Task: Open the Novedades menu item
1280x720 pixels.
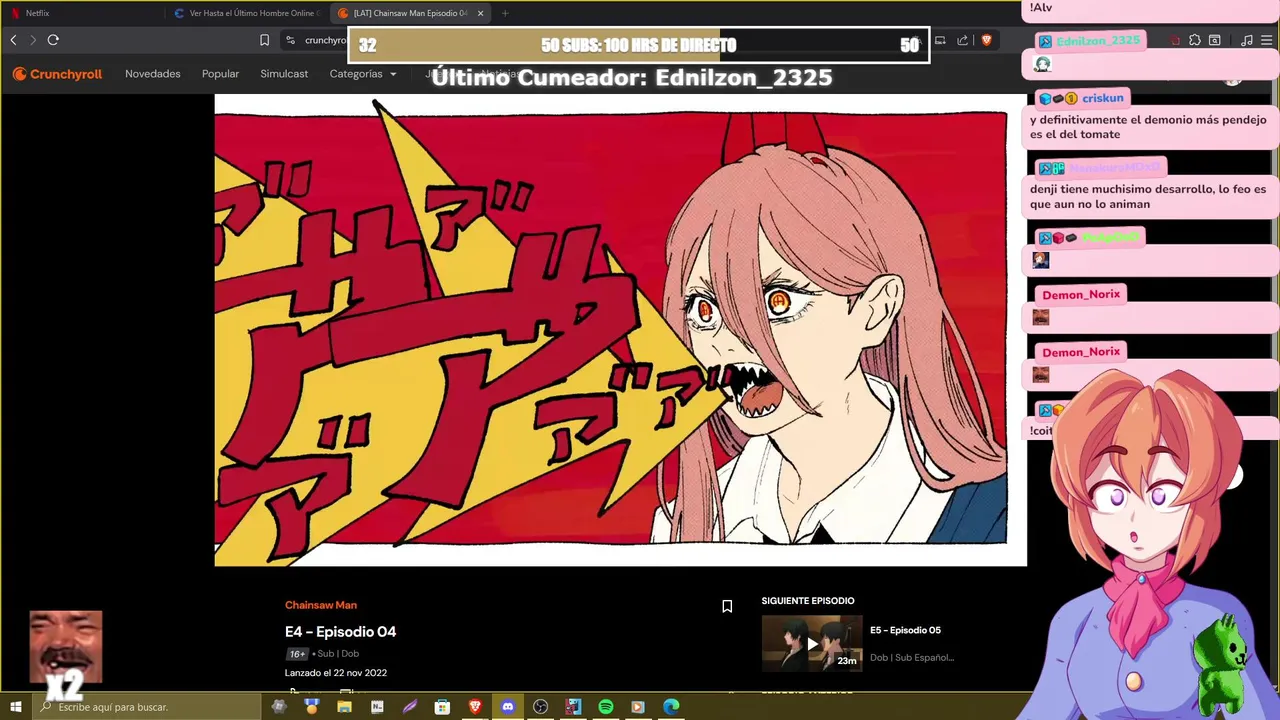Action: click(x=153, y=74)
